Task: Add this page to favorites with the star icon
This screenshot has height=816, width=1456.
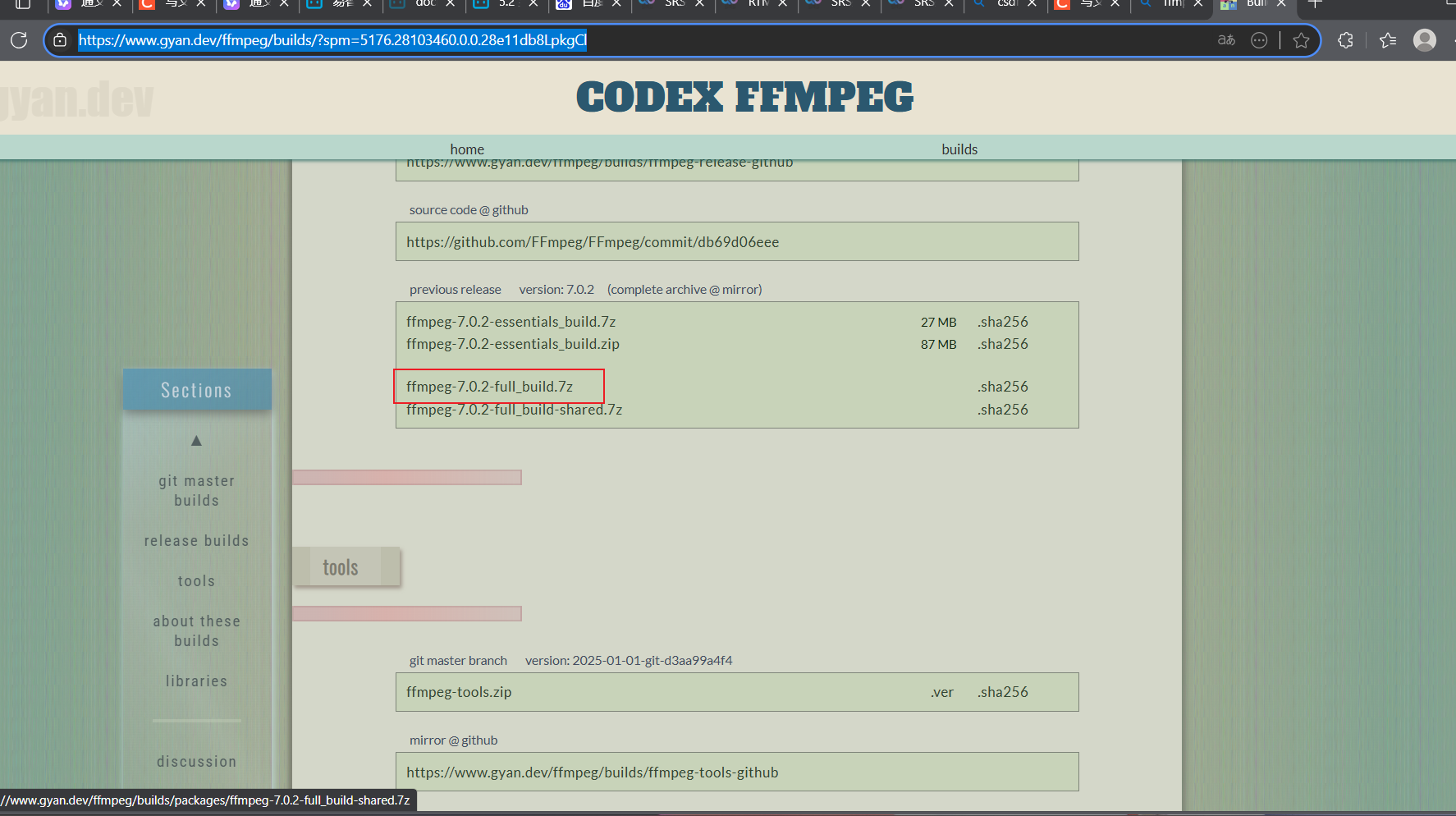Action: [1301, 40]
